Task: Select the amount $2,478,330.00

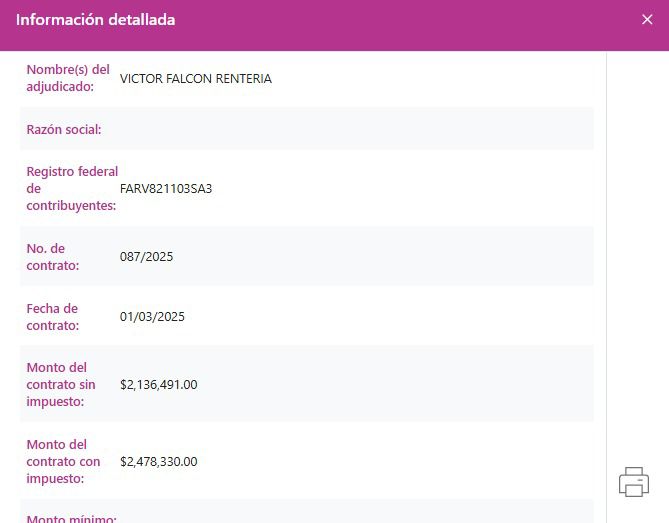Action: click(158, 462)
